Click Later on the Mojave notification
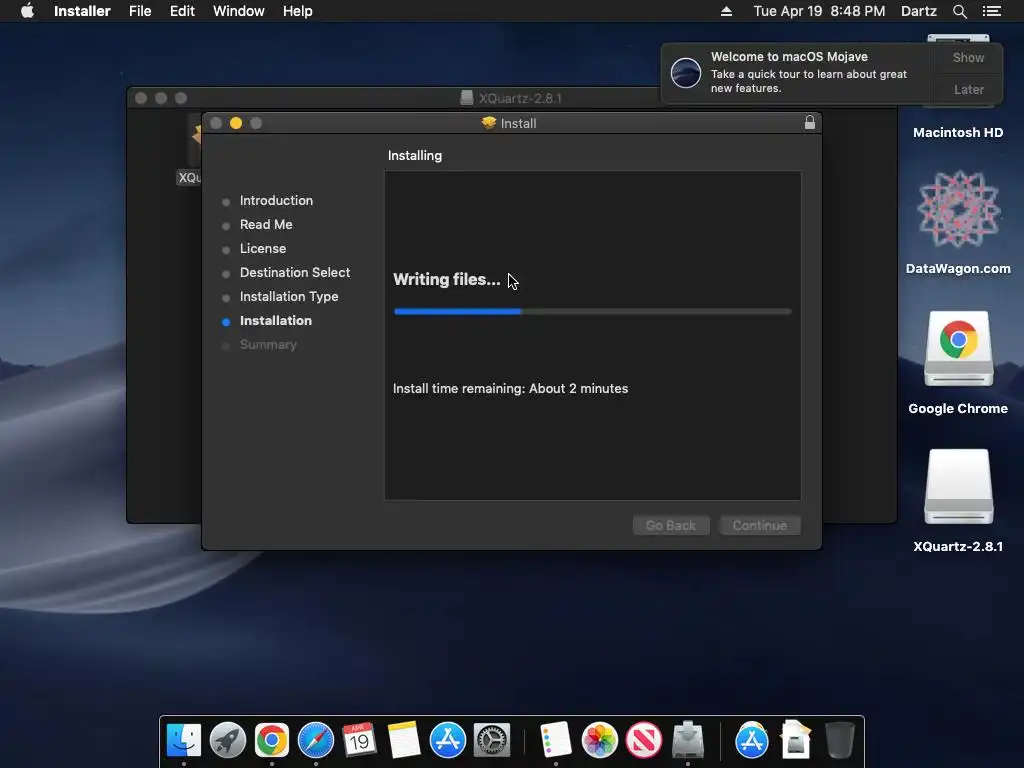The width and height of the screenshot is (1024, 768). tap(968, 89)
